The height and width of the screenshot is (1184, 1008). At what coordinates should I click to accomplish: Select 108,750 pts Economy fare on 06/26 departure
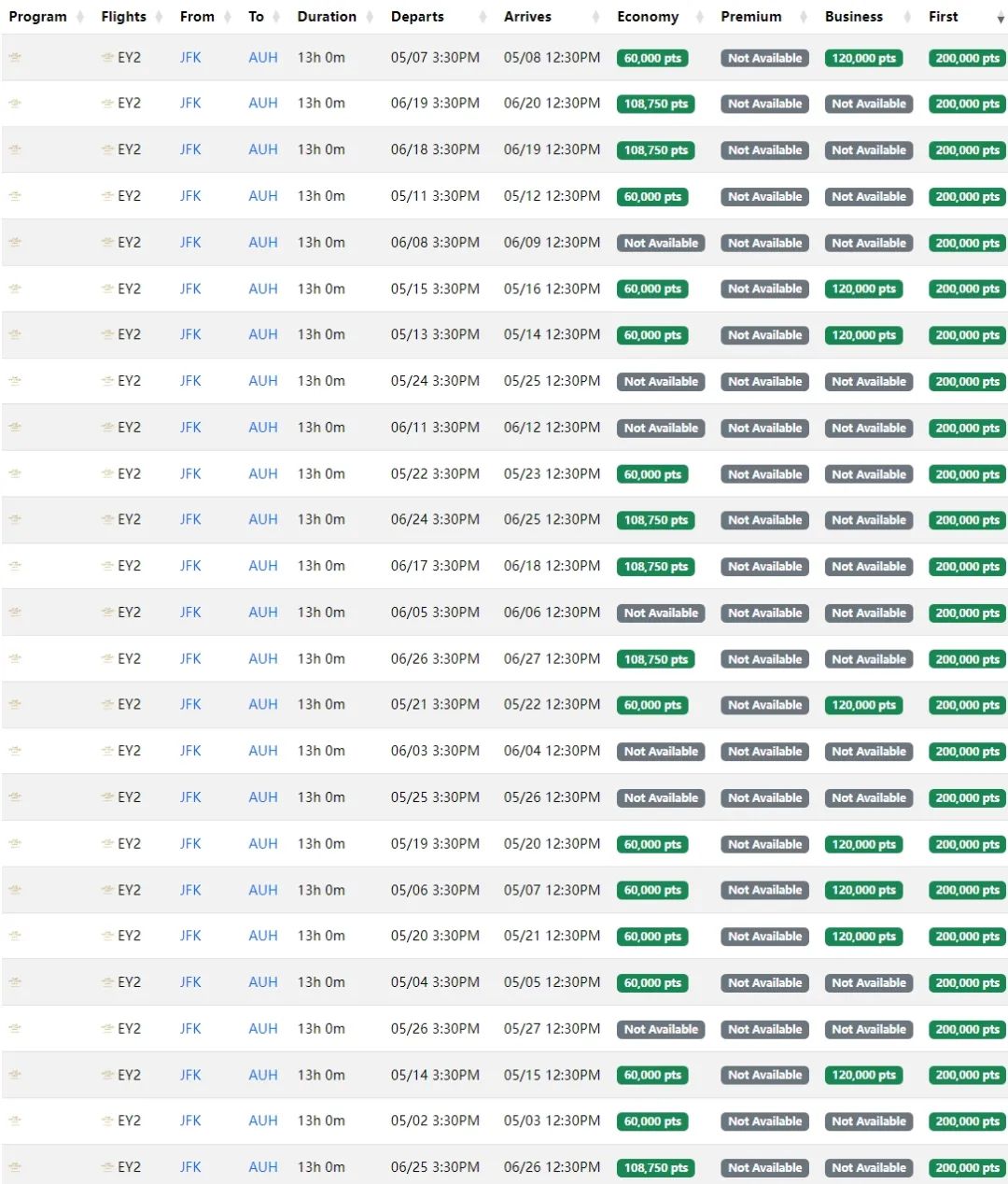pyautogui.click(x=655, y=659)
